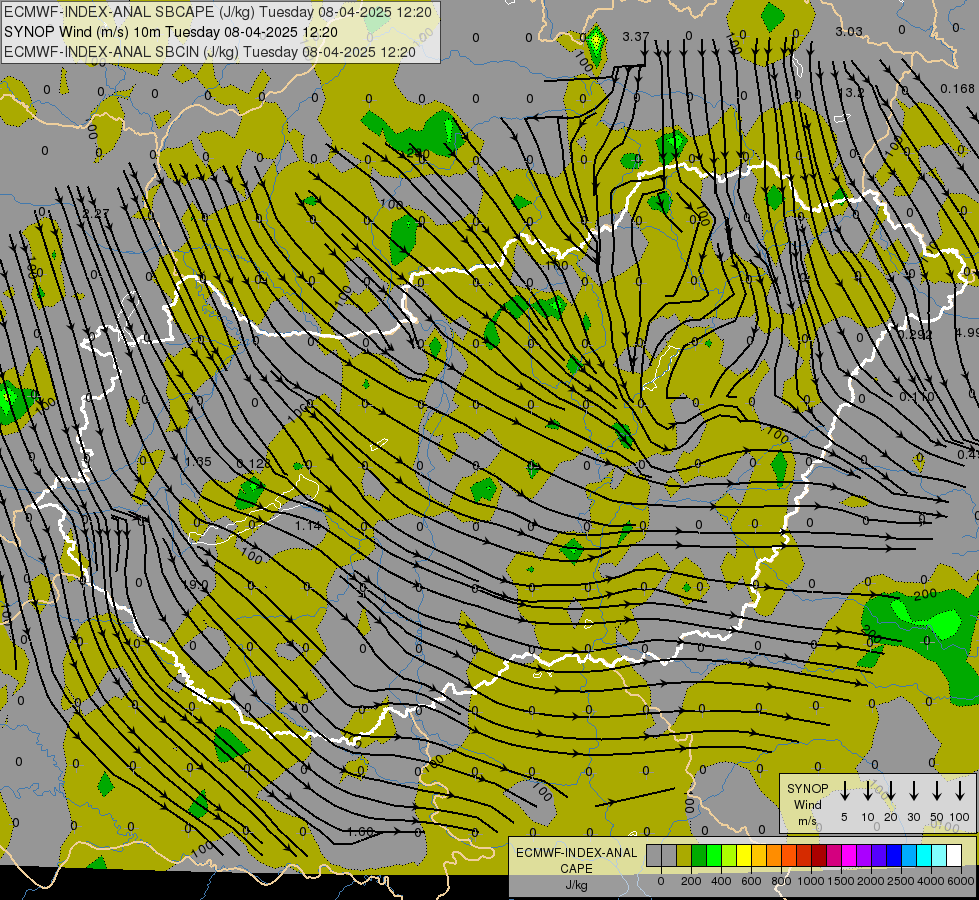This screenshot has width=979, height=900.
Task: Click the 10 m/s wind arrow in the legend
Action: pos(867,791)
